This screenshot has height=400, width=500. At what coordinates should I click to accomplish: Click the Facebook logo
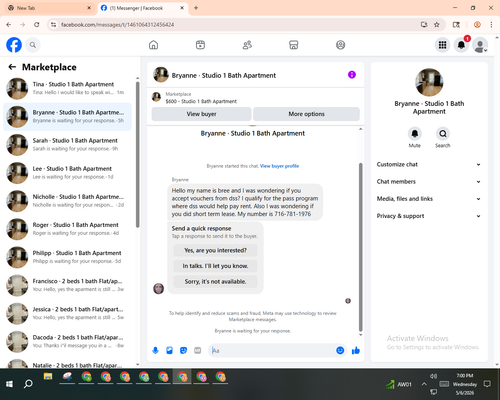(14, 45)
